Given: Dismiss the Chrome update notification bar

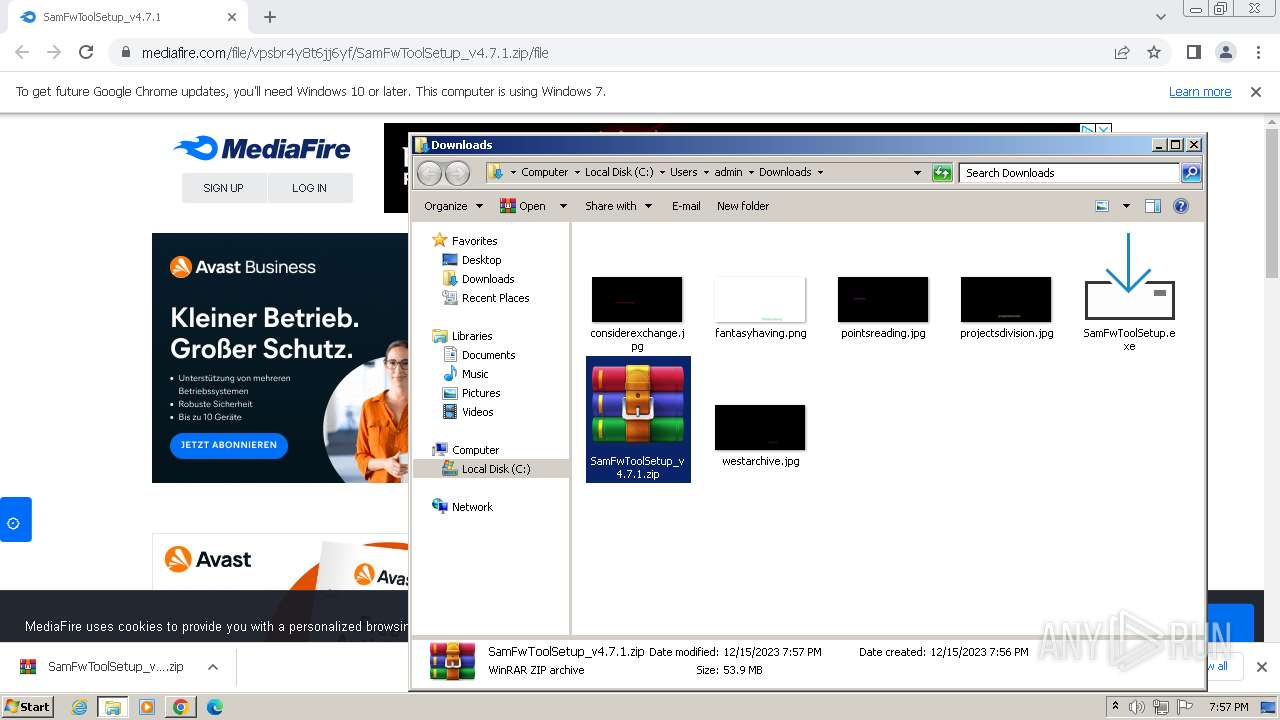Looking at the screenshot, I should pyautogui.click(x=1256, y=92).
